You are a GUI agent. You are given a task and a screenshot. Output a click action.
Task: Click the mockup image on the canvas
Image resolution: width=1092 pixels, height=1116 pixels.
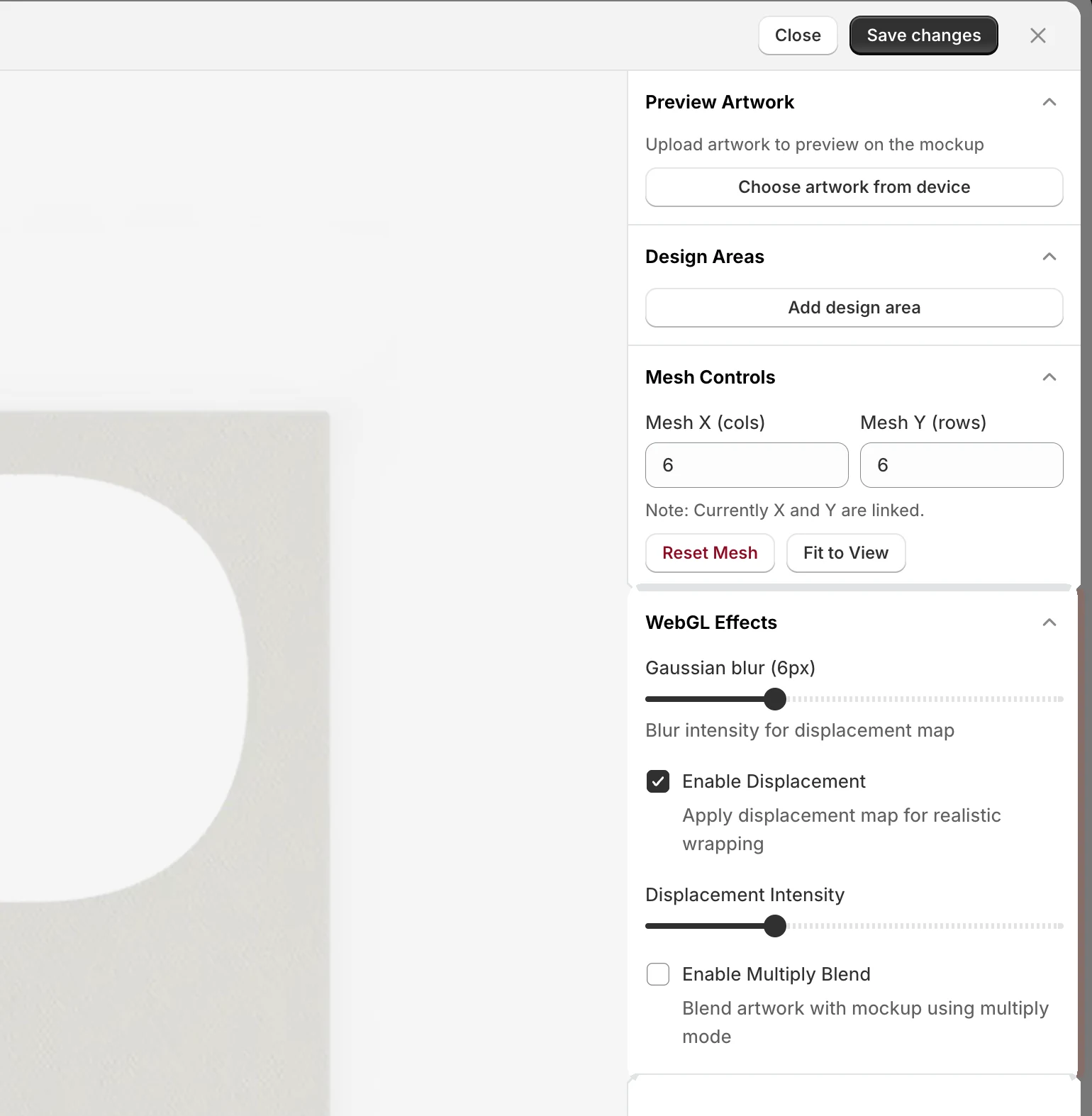[165, 763]
